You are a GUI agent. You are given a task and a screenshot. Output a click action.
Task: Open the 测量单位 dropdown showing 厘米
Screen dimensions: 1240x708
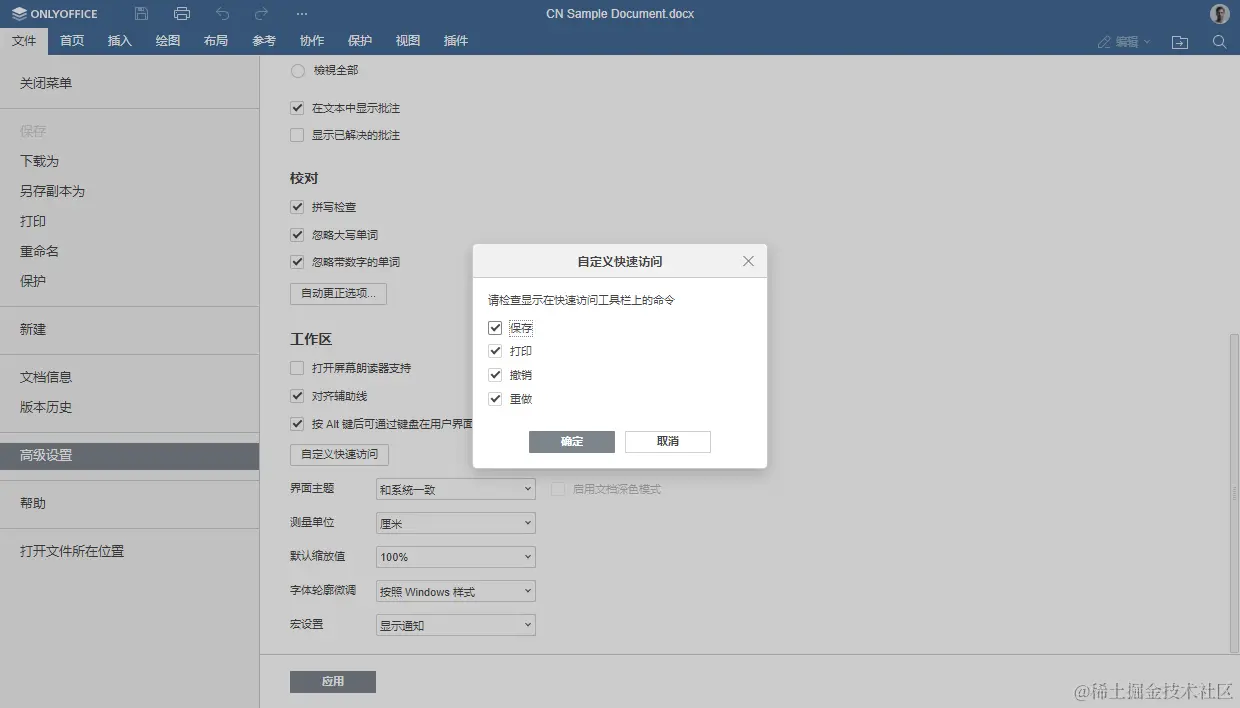click(x=455, y=522)
